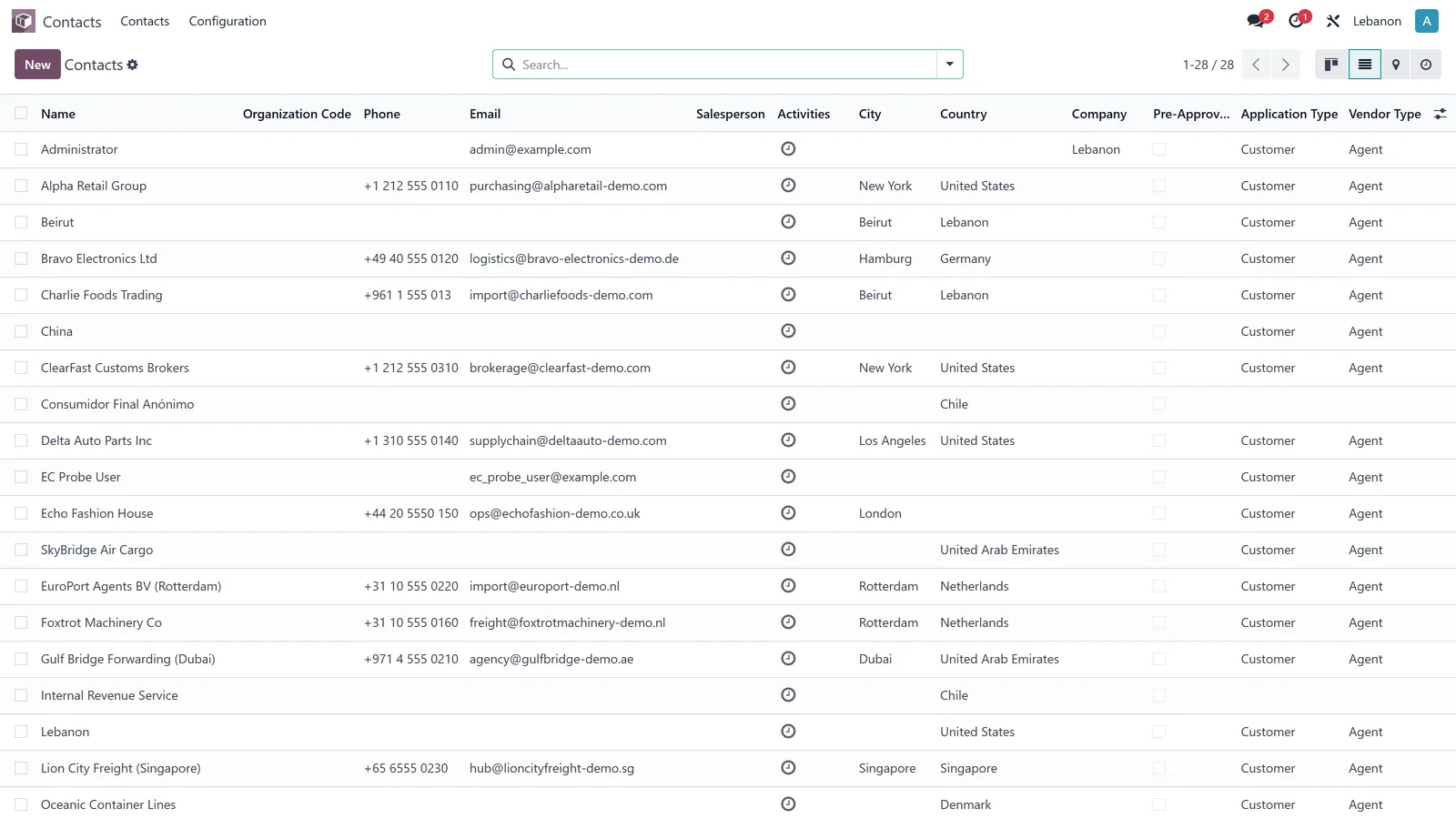The height and width of the screenshot is (819, 1456).
Task: Open activity clock for Oceanic Container Lines
Action: (788, 804)
